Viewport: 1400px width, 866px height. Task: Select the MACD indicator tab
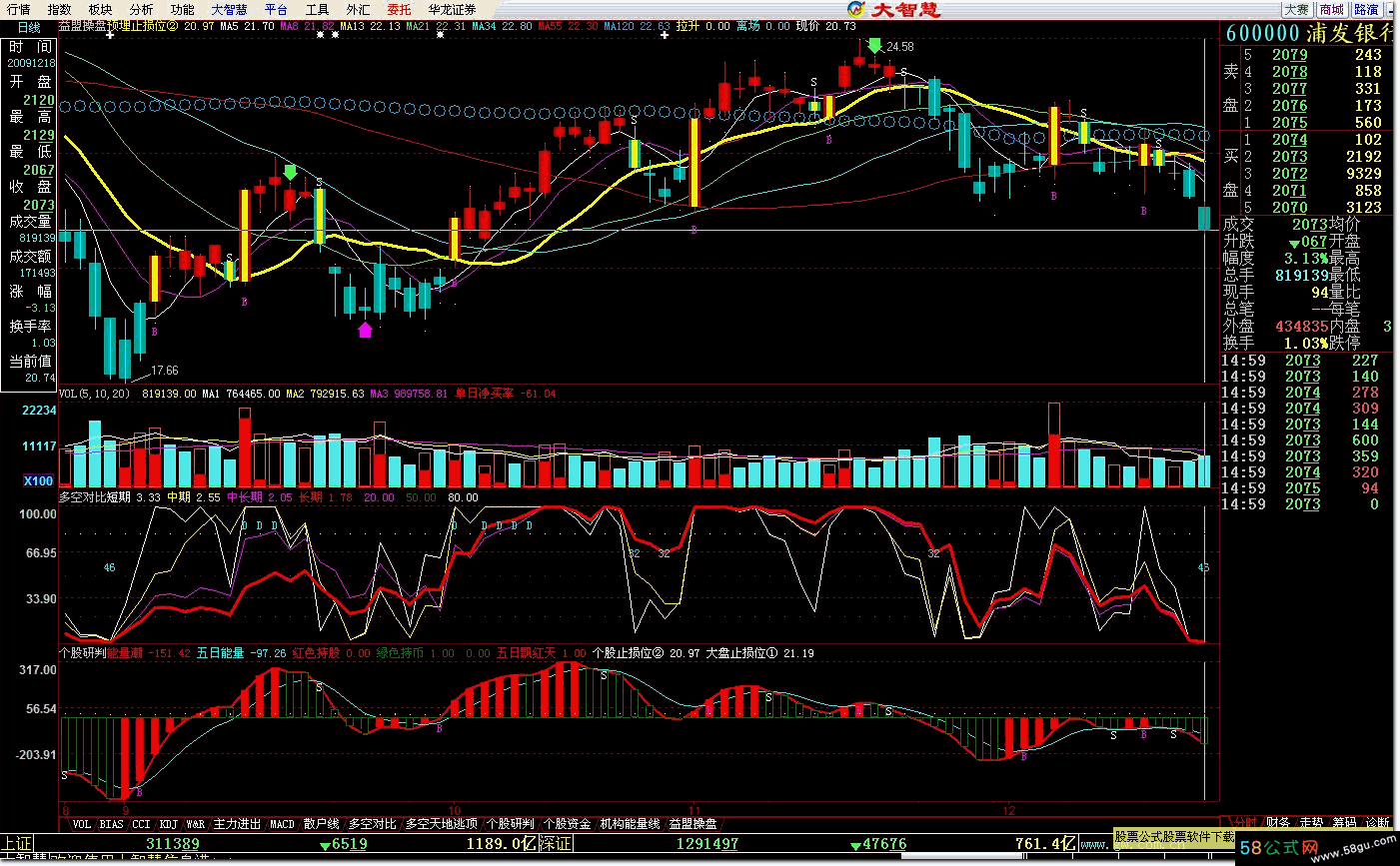[x=282, y=824]
